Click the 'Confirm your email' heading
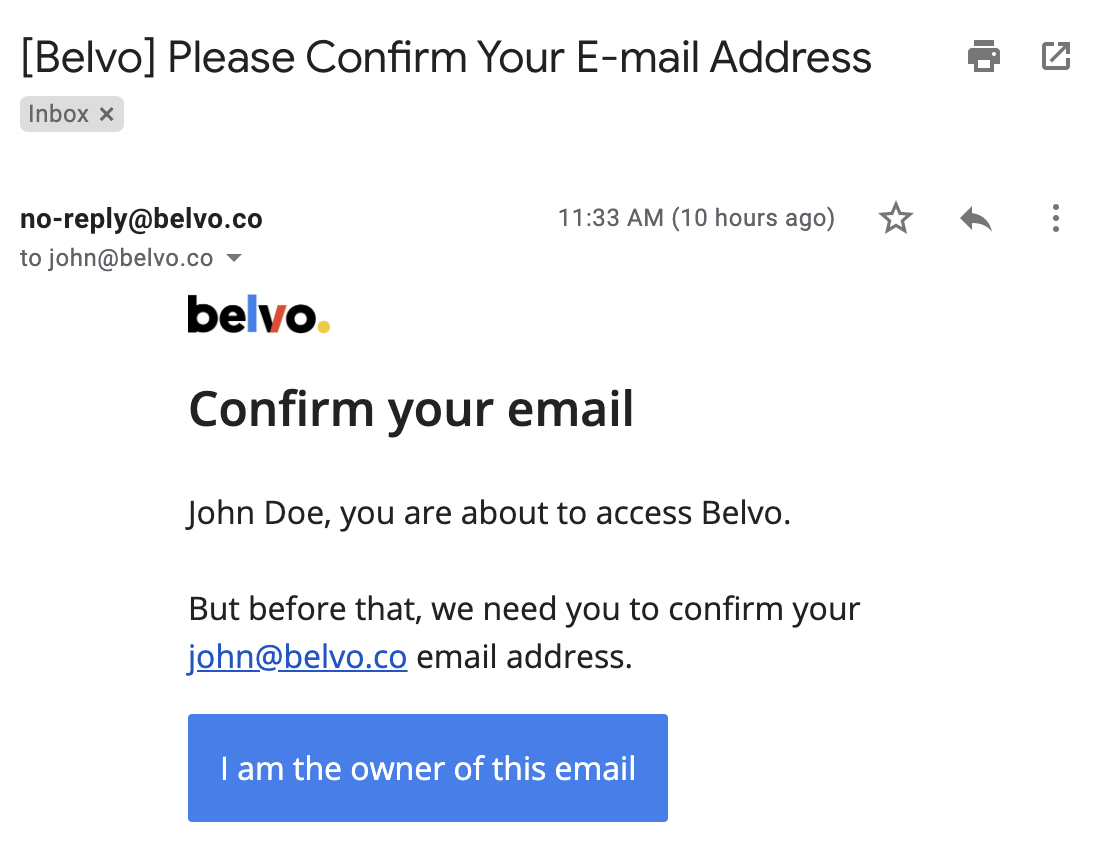Viewport: 1110px width, 866px height. [411, 409]
